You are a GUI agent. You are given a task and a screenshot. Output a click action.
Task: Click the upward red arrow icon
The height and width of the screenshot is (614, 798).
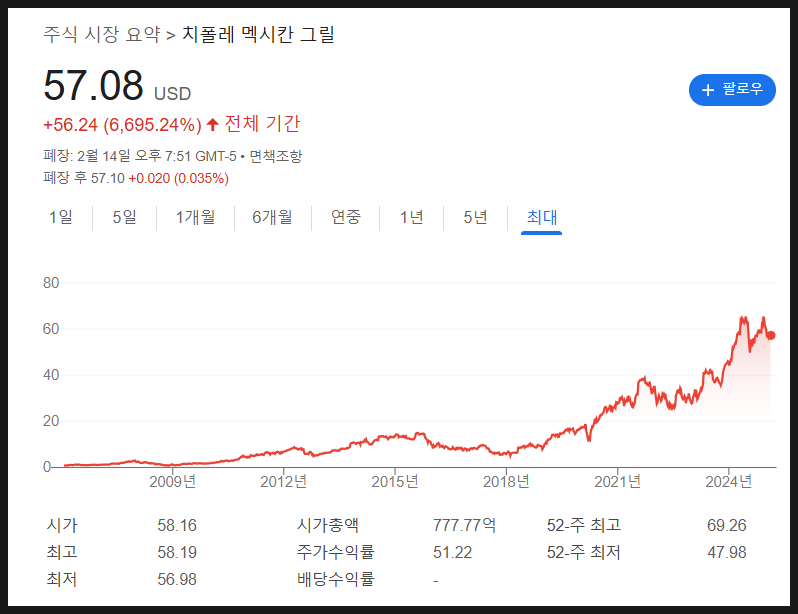tap(213, 124)
